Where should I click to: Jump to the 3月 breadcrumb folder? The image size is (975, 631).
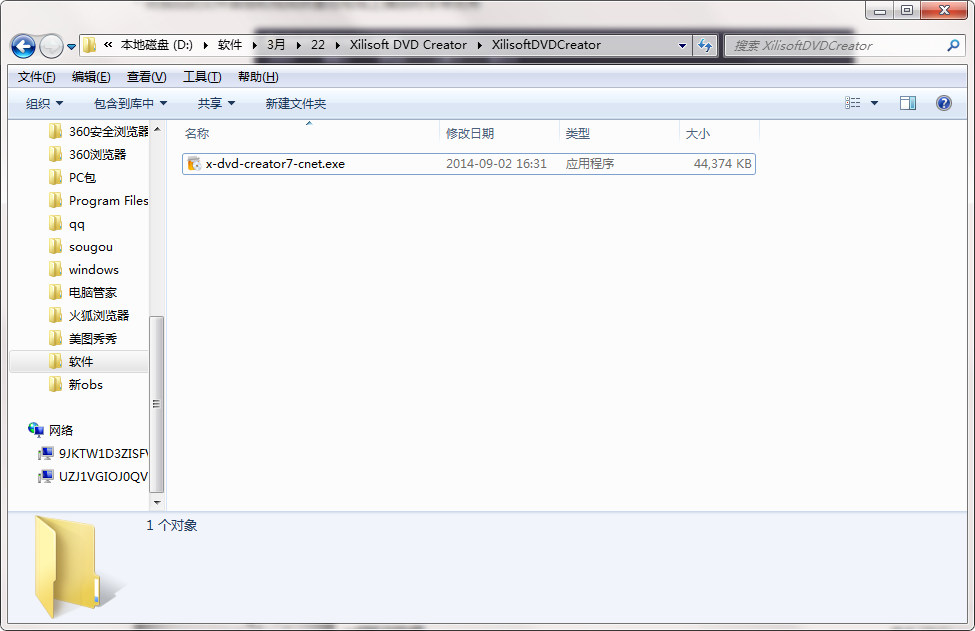276,45
